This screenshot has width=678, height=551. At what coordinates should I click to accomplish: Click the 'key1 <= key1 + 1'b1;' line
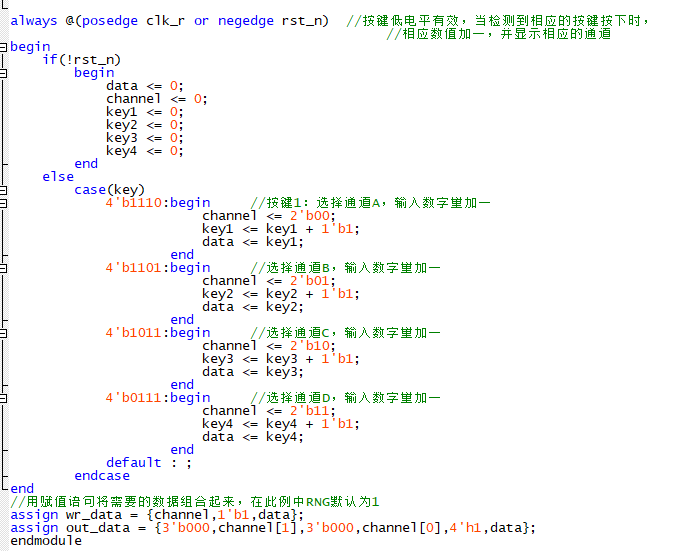click(281, 229)
